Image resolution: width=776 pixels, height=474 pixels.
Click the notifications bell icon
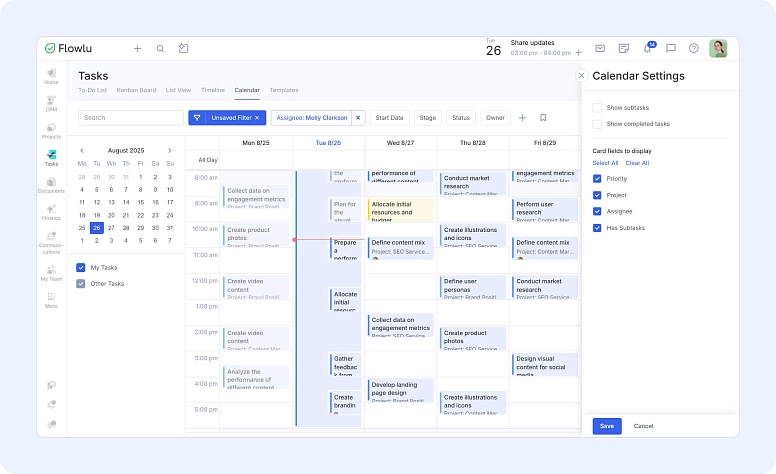[647, 48]
